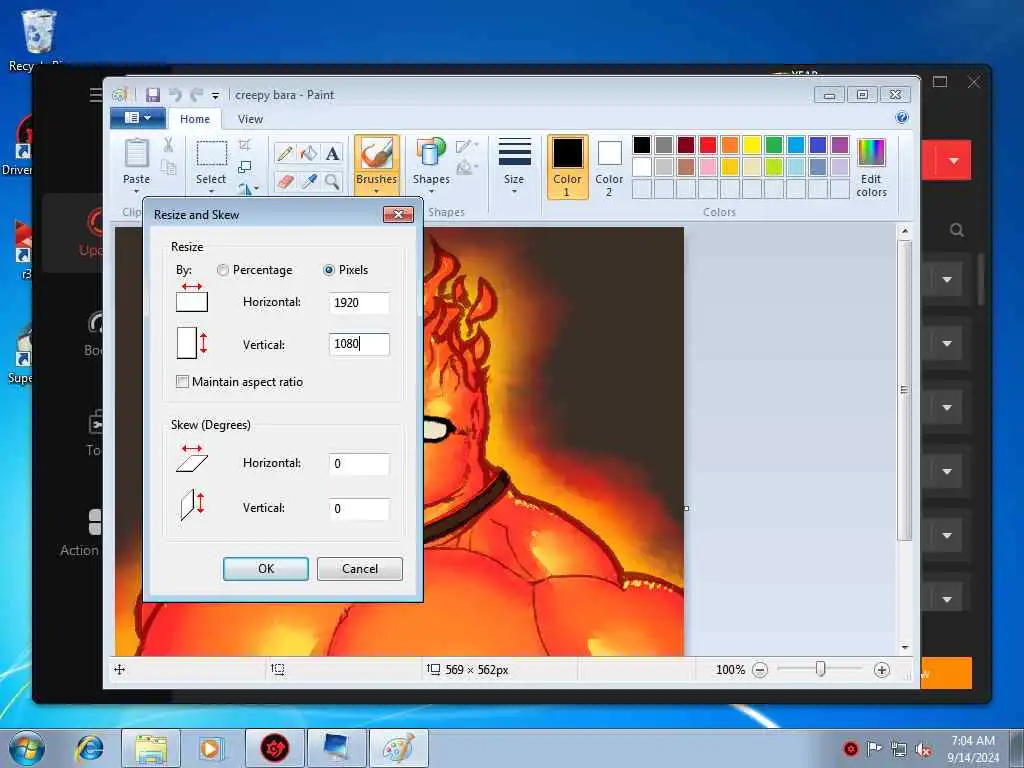This screenshot has height=768, width=1024.
Task: Click the search icon in background window
Action: (957, 230)
